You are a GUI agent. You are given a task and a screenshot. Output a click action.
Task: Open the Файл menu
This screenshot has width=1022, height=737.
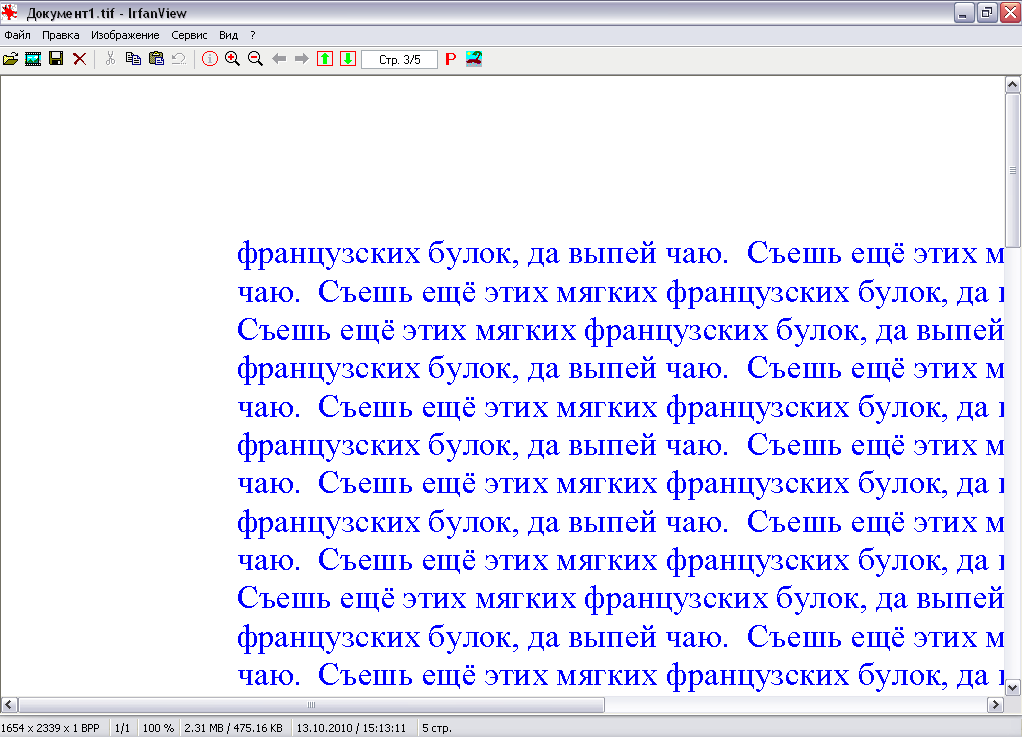[17, 35]
